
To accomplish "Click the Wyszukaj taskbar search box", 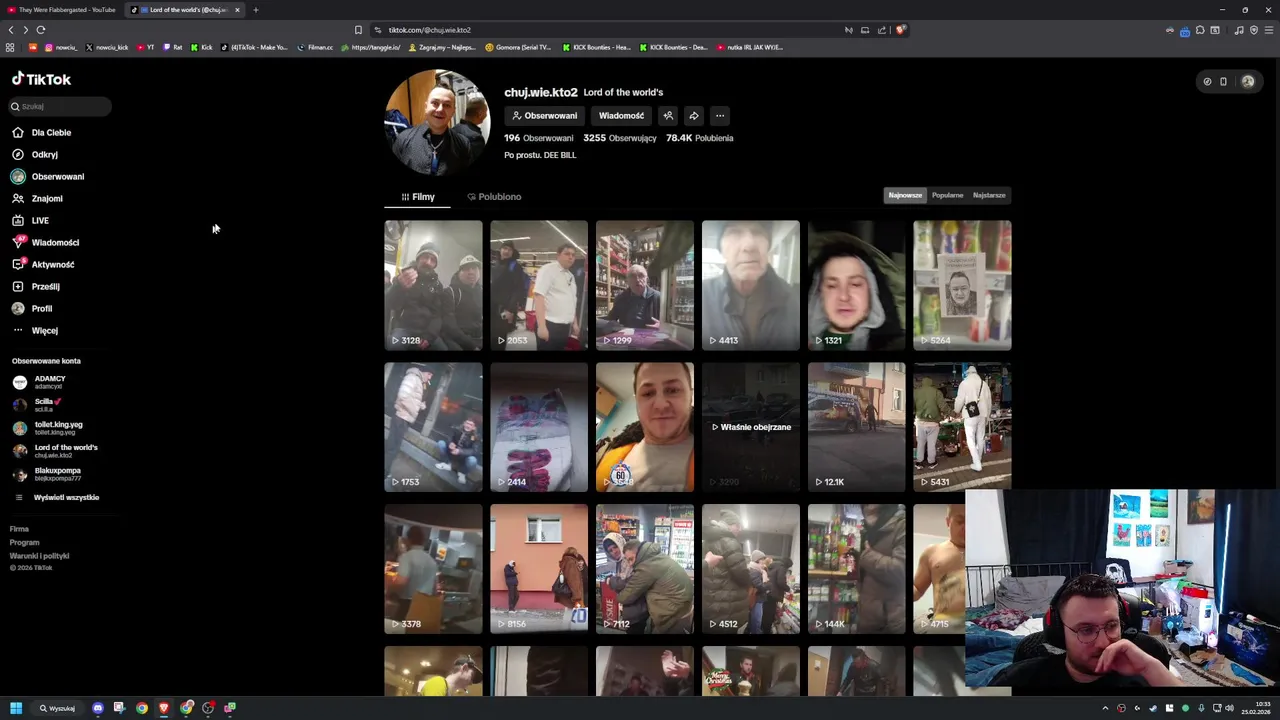I will pos(57,708).
